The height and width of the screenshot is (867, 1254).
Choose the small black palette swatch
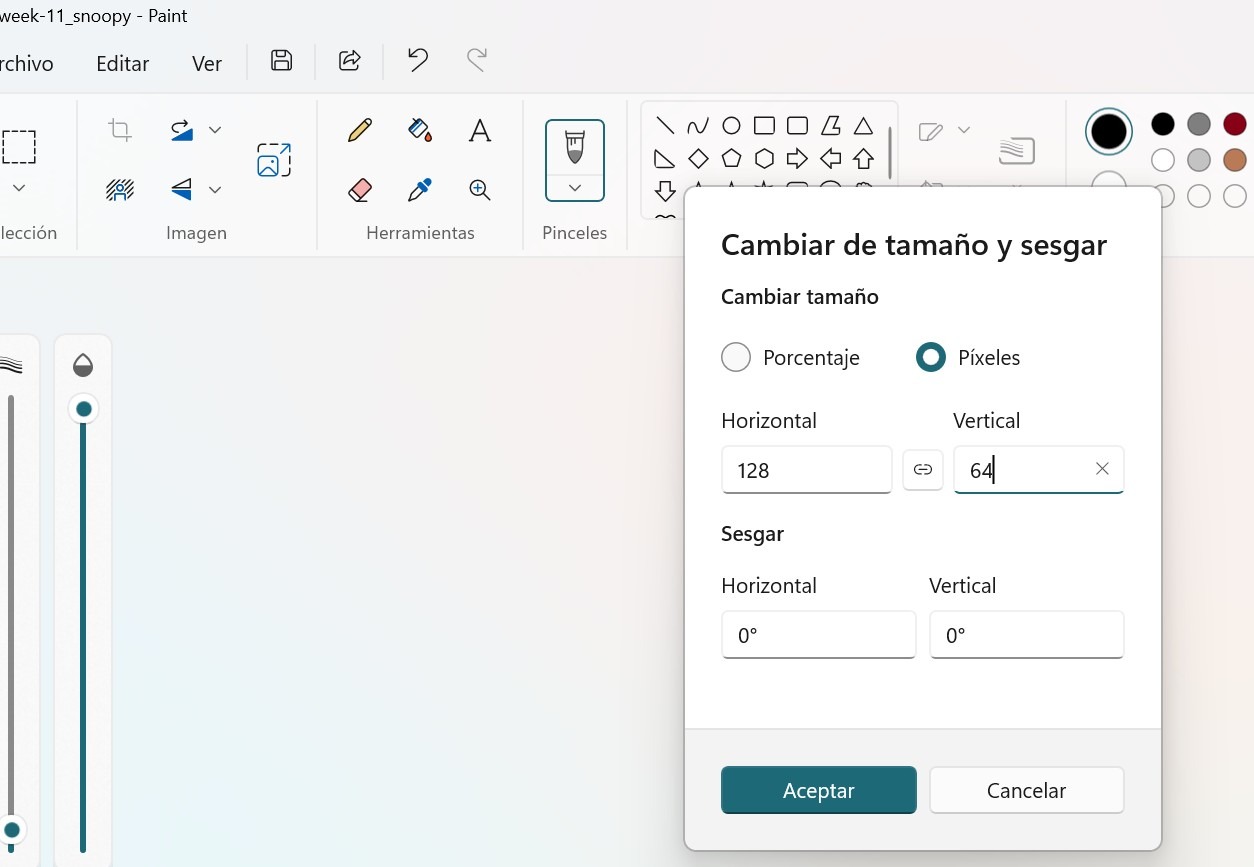click(1163, 124)
